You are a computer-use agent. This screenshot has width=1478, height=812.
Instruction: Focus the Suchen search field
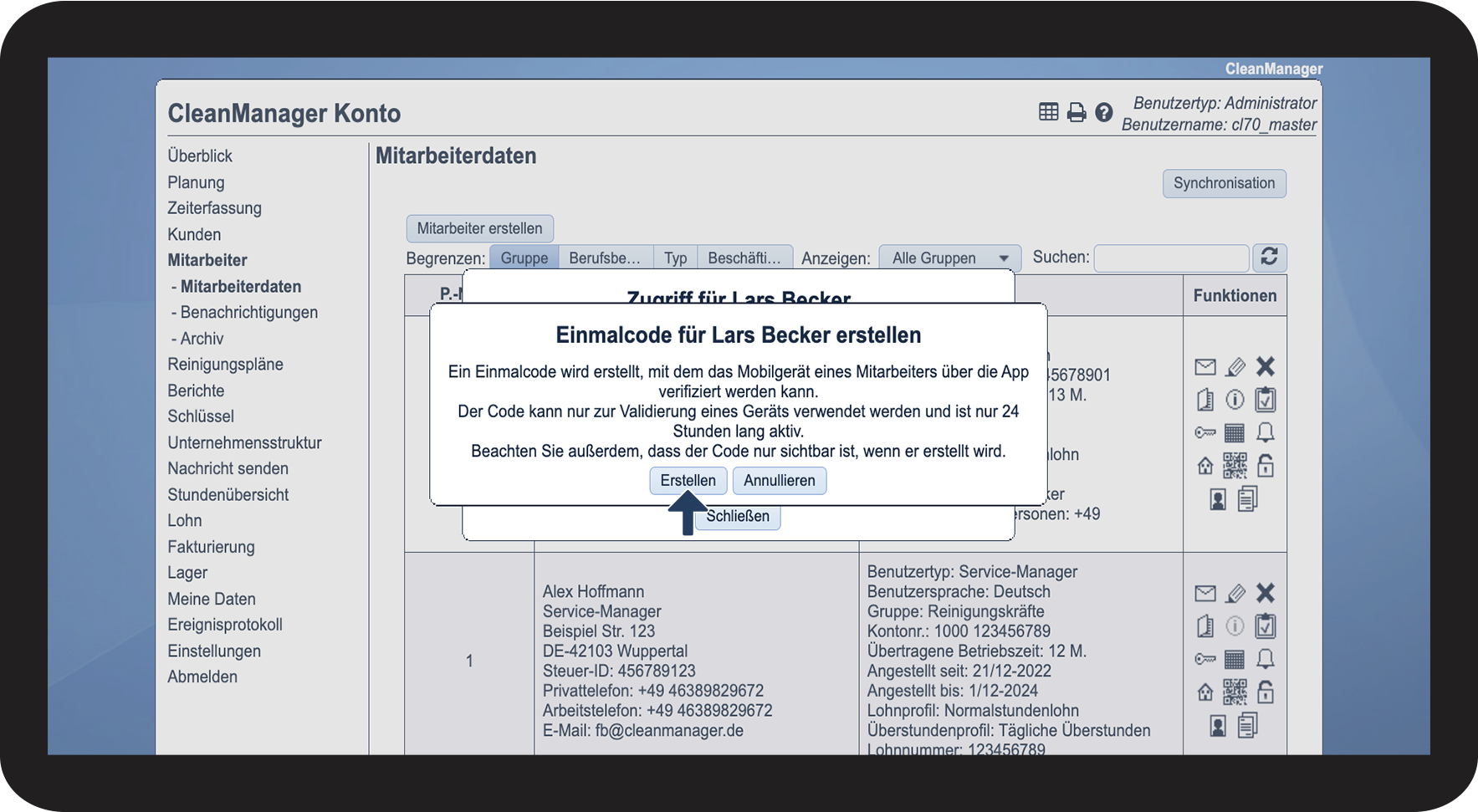pyautogui.click(x=1171, y=258)
